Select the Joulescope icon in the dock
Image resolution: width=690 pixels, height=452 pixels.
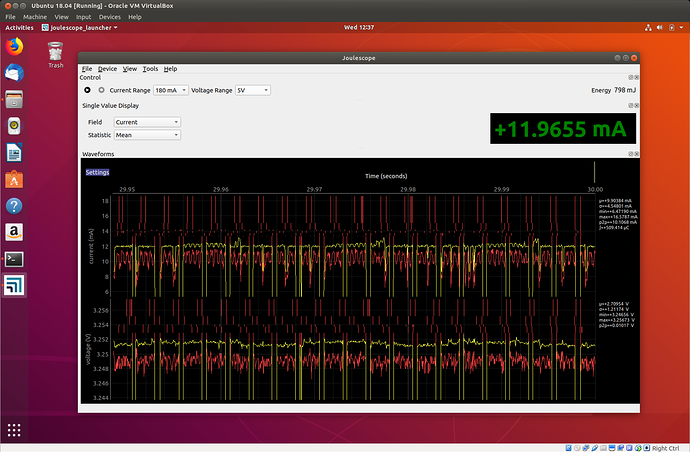14,285
